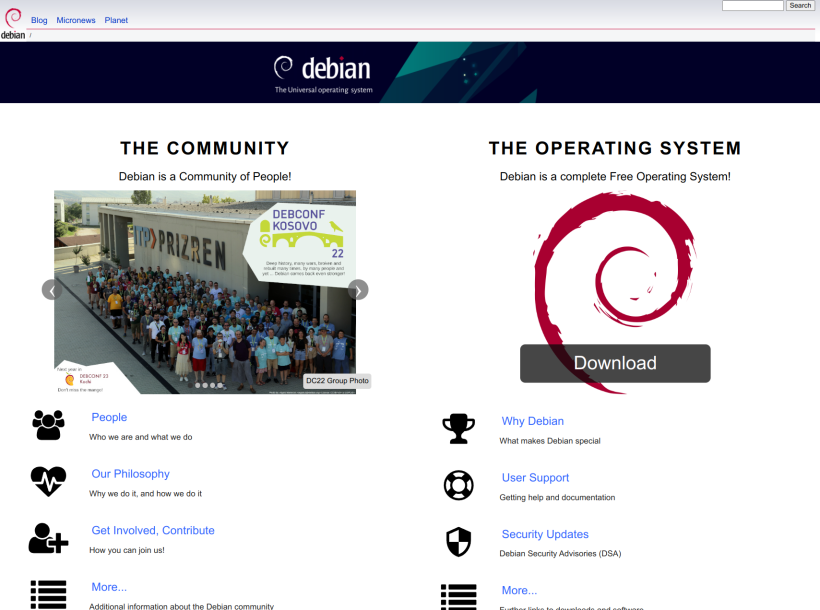The height and width of the screenshot is (610, 820).
Task: Open operating system More... link
Action: pos(519,590)
